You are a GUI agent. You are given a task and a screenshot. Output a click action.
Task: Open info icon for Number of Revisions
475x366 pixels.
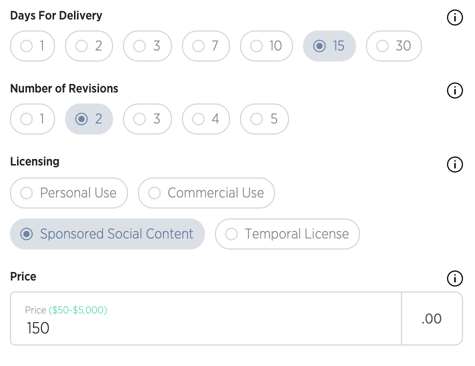pyautogui.click(x=455, y=90)
